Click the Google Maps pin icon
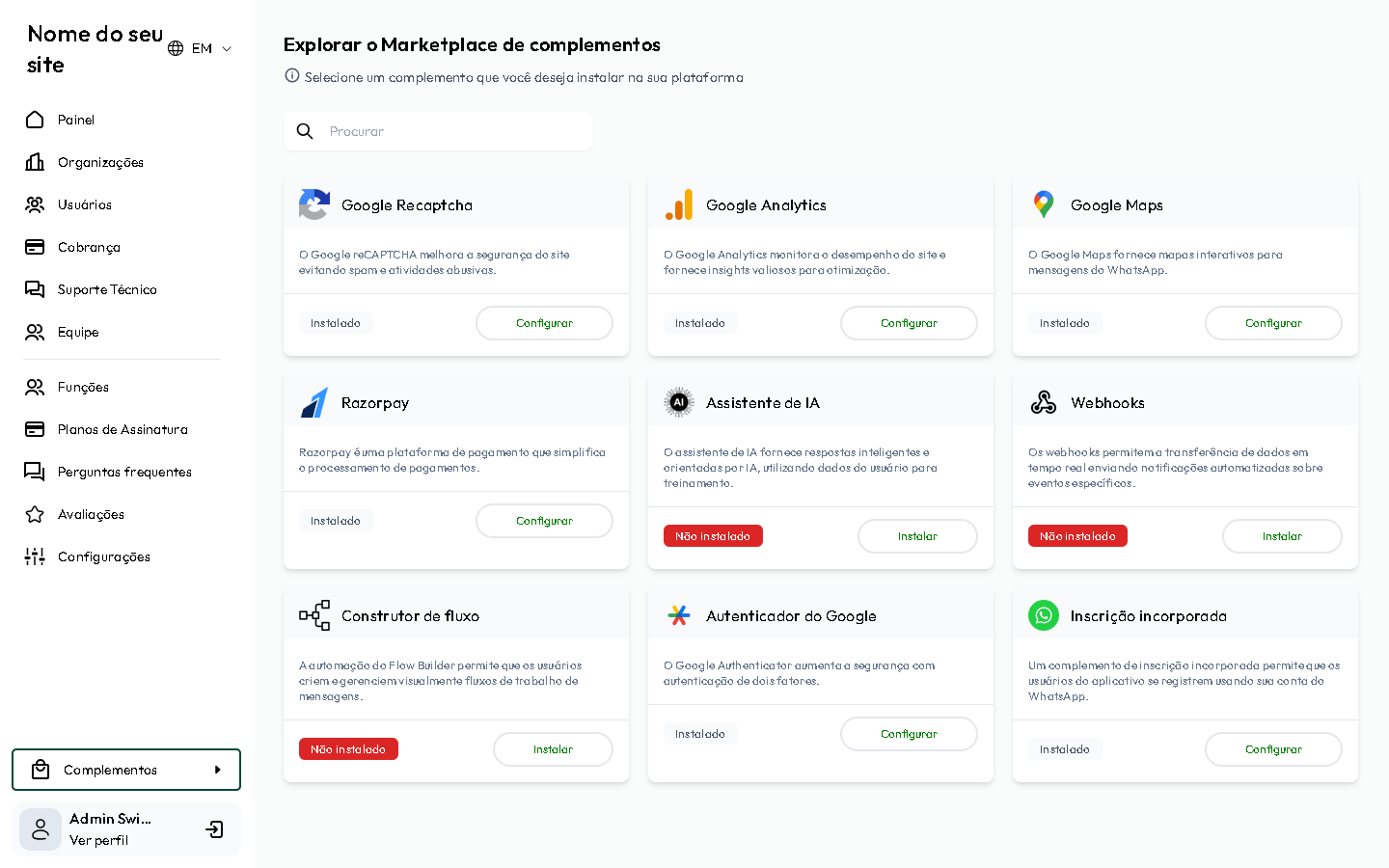This screenshot has height=868, width=1389. (x=1044, y=204)
